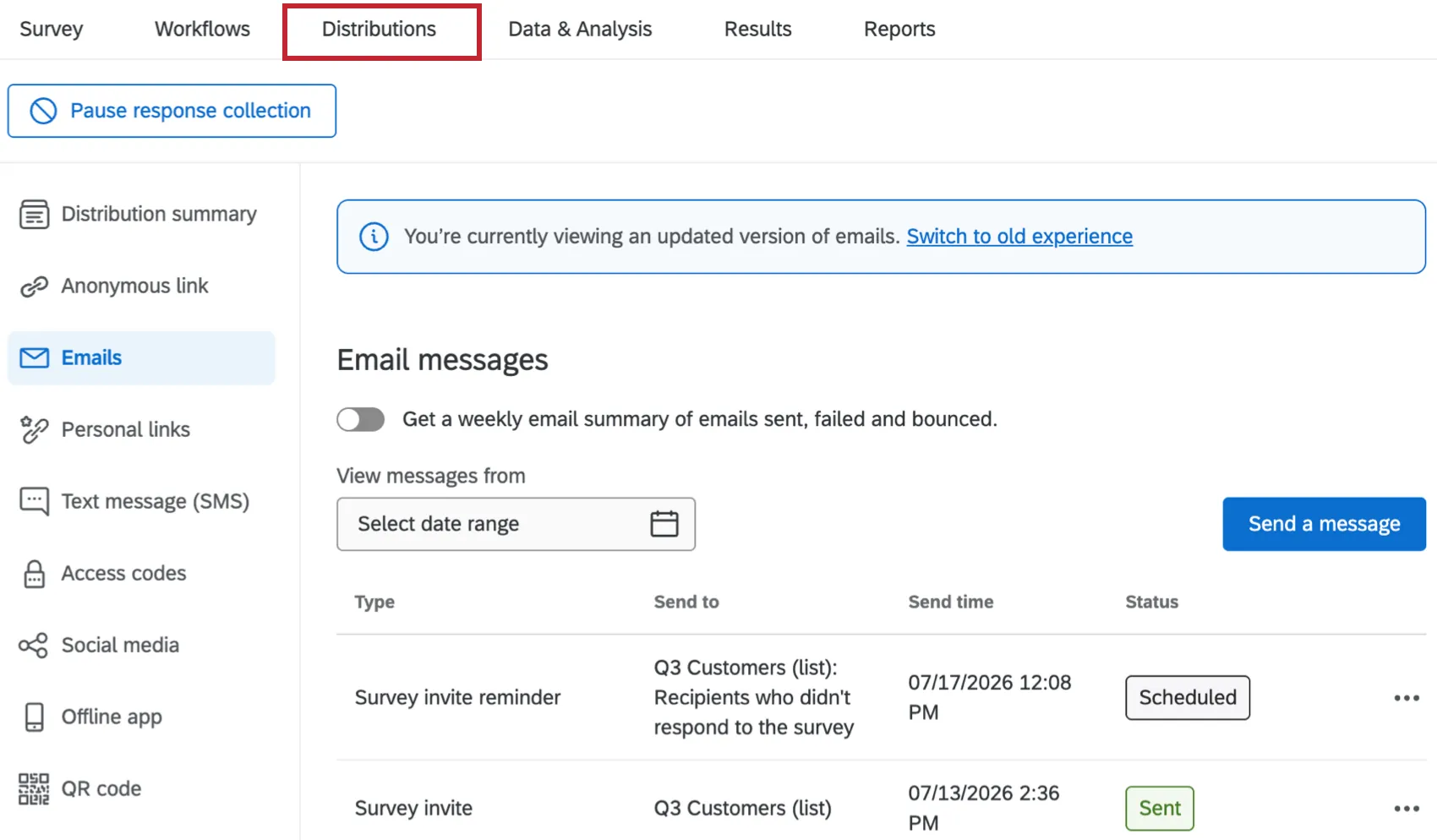Click the Distribution summary icon

[34, 215]
